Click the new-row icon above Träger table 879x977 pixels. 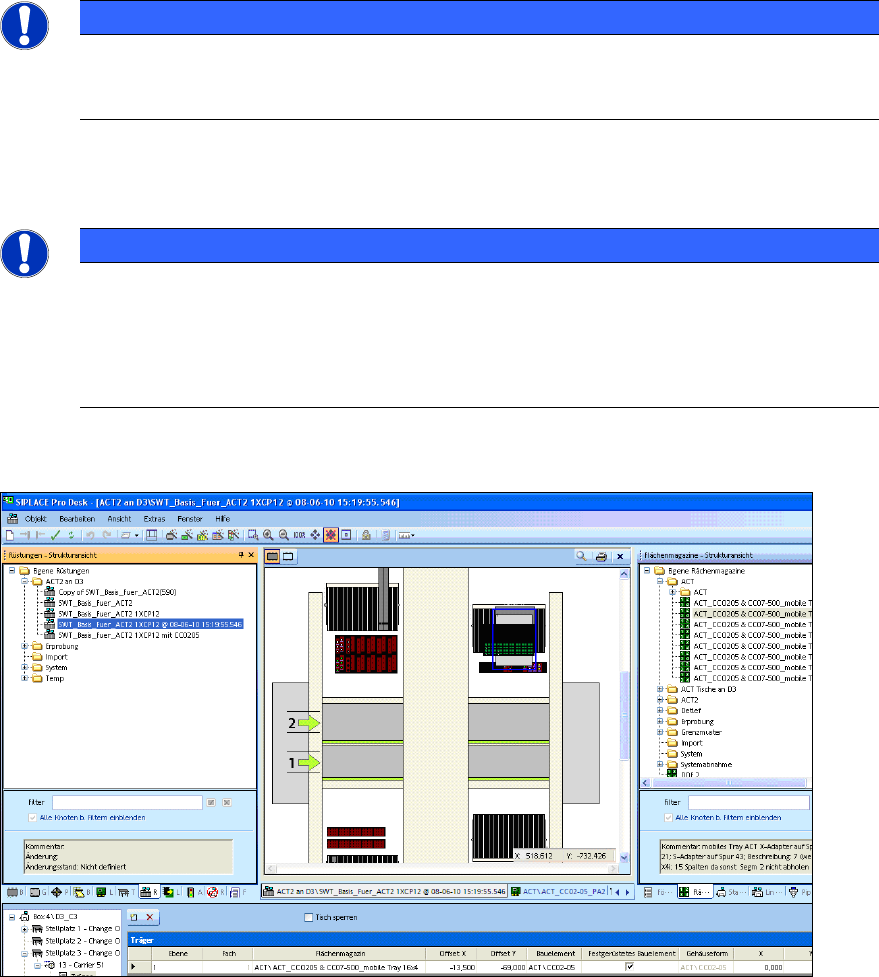point(134,917)
